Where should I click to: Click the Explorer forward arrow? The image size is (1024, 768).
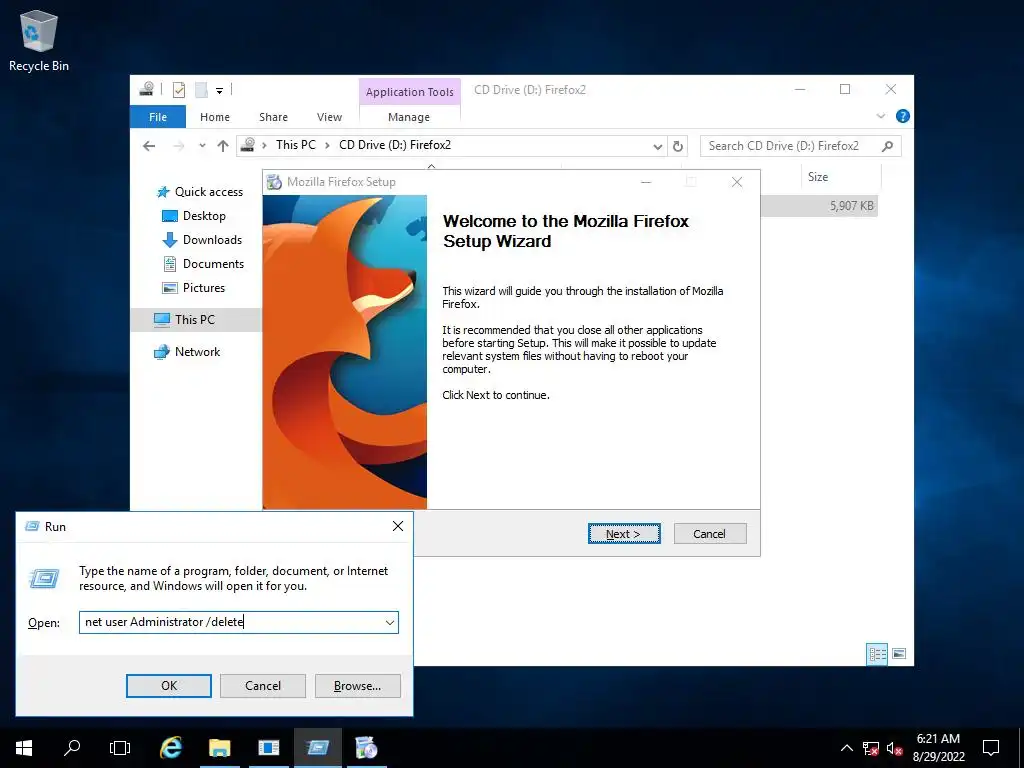coord(178,146)
